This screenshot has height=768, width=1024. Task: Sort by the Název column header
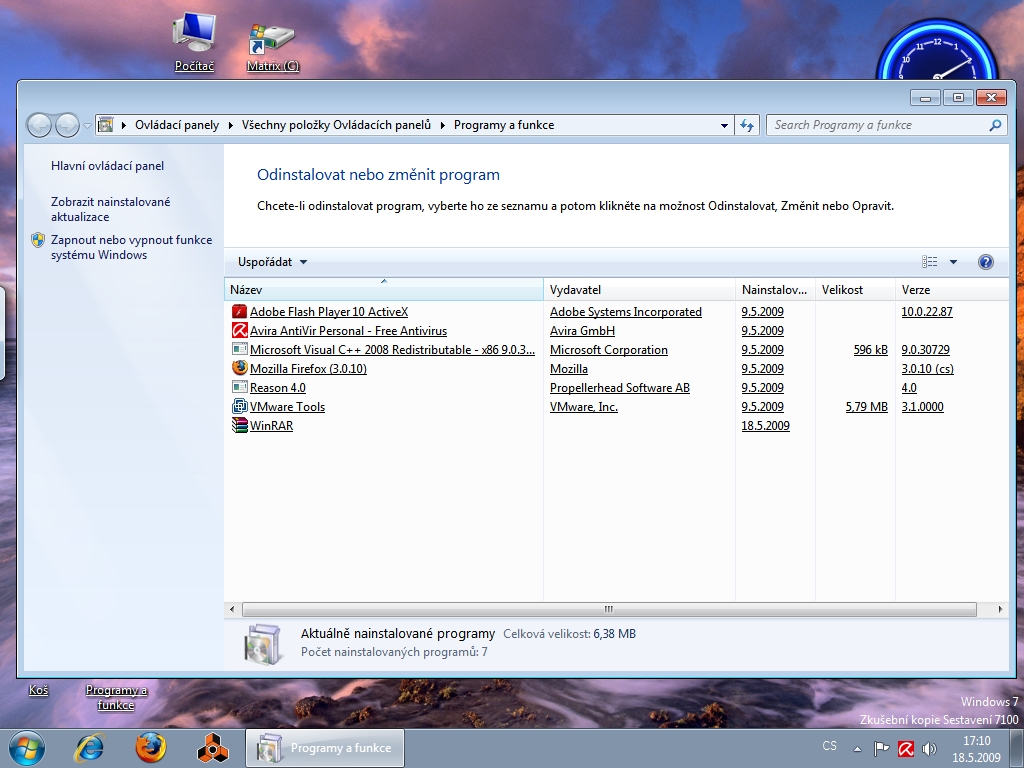tap(384, 289)
